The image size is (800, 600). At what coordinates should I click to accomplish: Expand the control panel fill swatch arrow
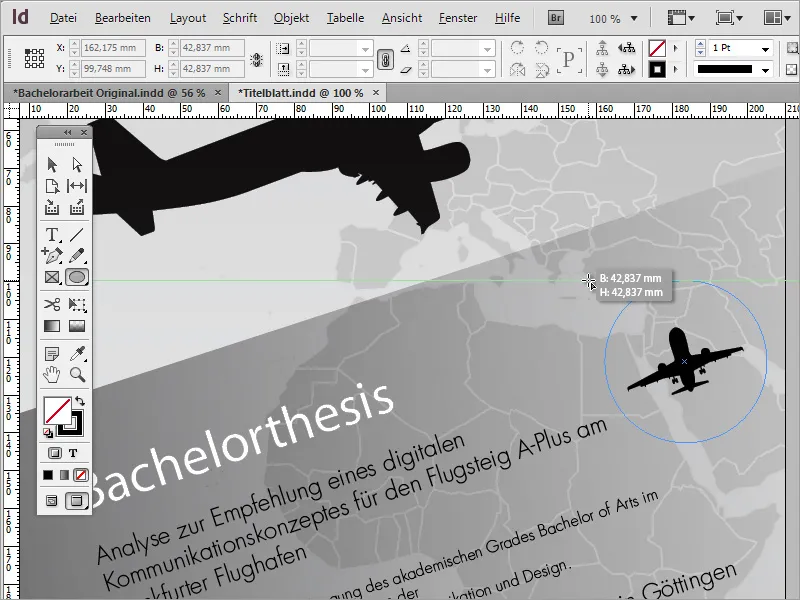676,48
